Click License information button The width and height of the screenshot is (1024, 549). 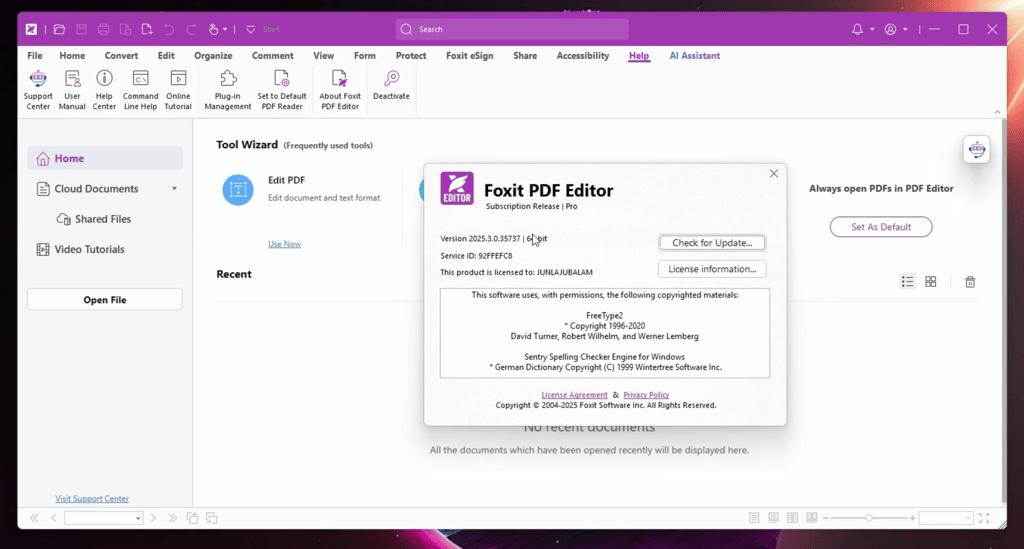[x=712, y=269]
